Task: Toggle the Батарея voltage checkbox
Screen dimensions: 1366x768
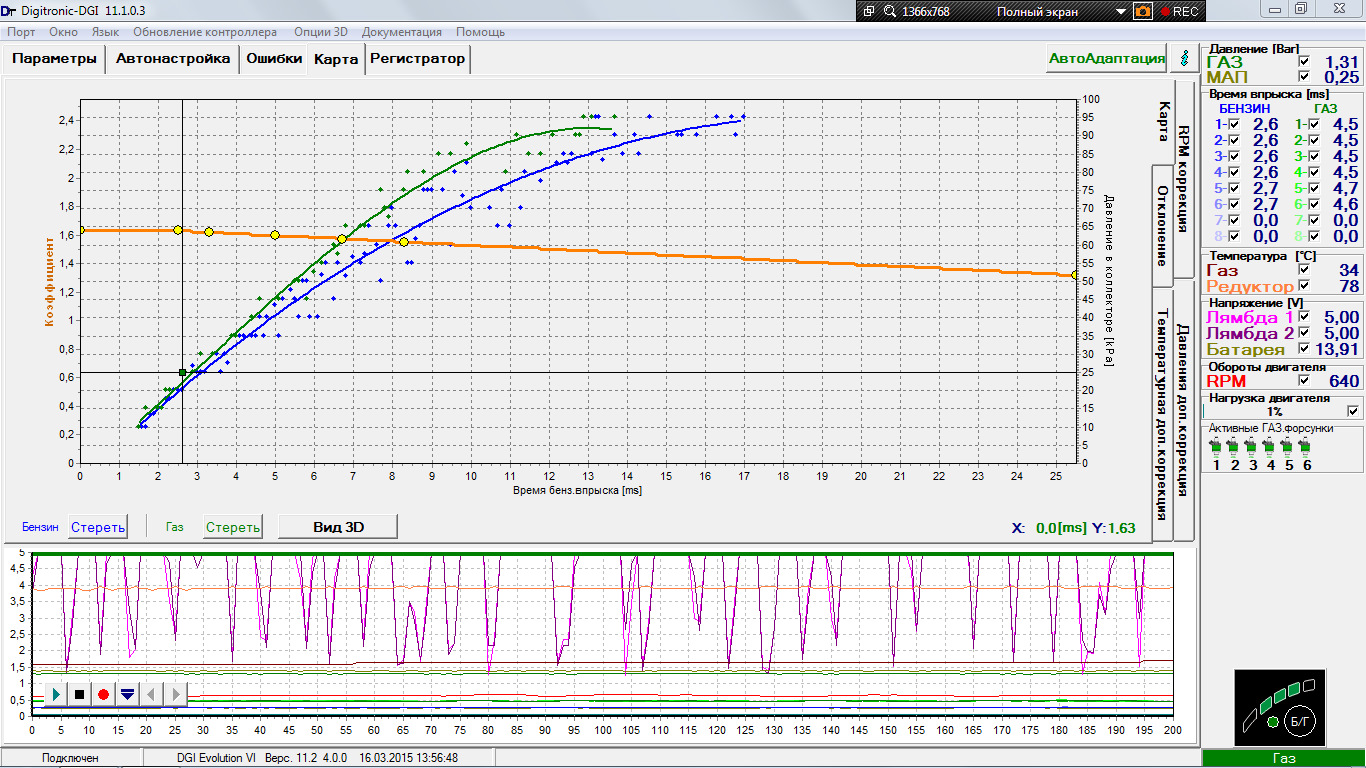Action: (1303, 349)
